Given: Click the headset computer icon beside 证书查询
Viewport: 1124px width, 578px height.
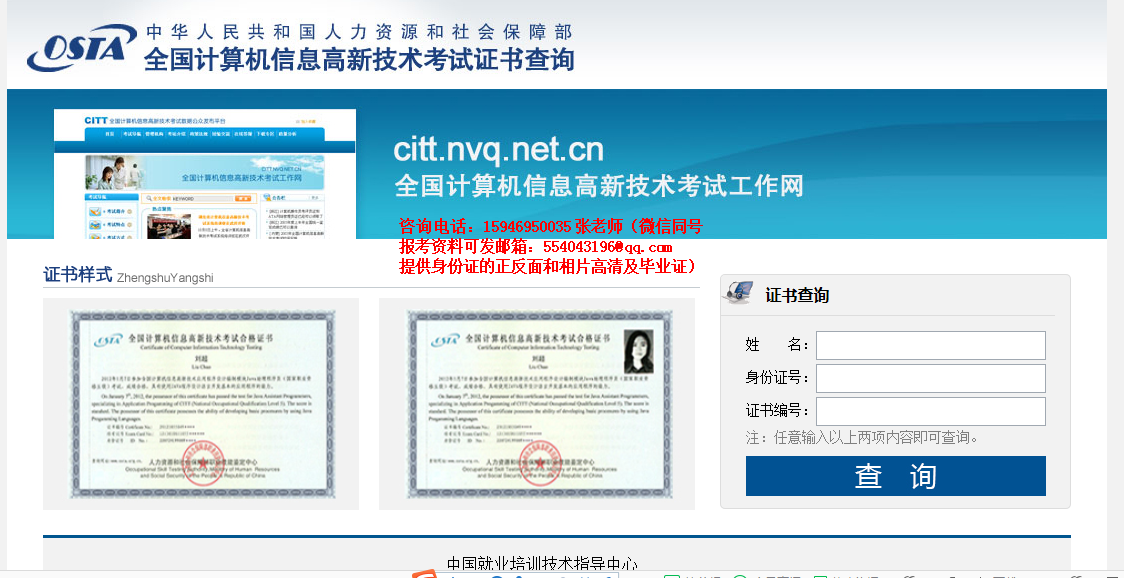Looking at the screenshot, I should 738,293.
